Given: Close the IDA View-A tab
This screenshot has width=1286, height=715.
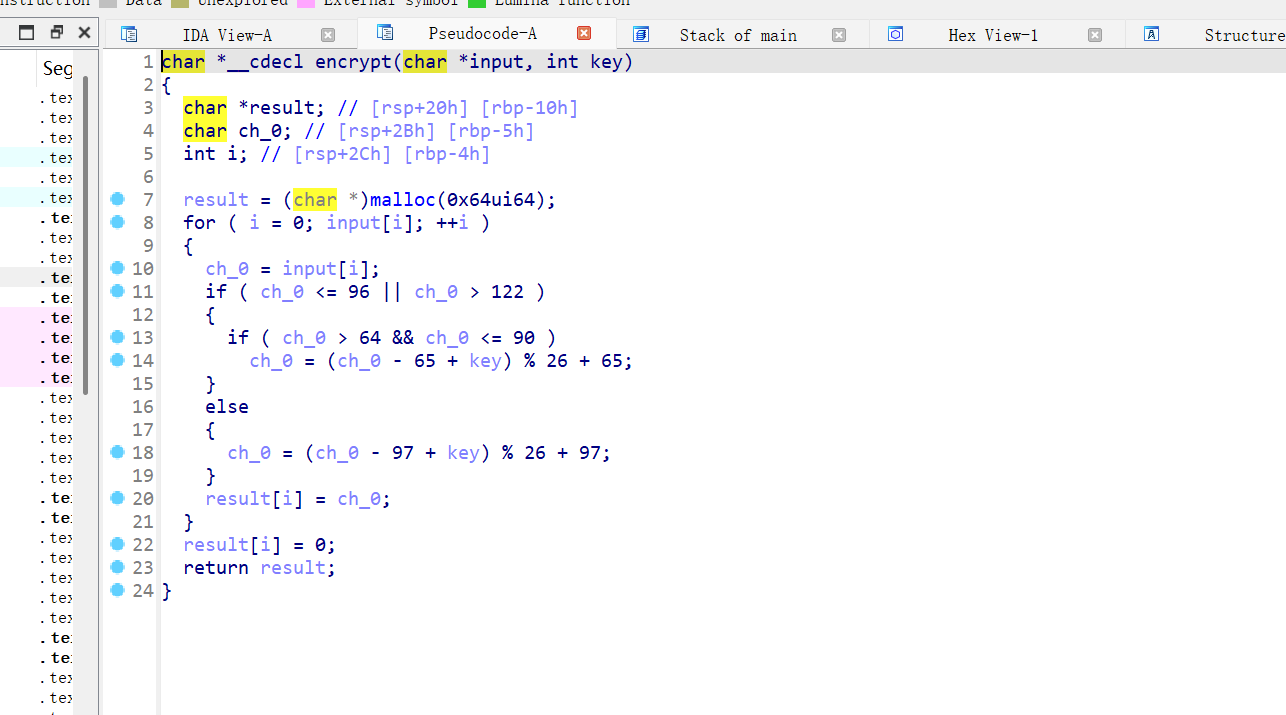Looking at the screenshot, I should coord(328,35).
